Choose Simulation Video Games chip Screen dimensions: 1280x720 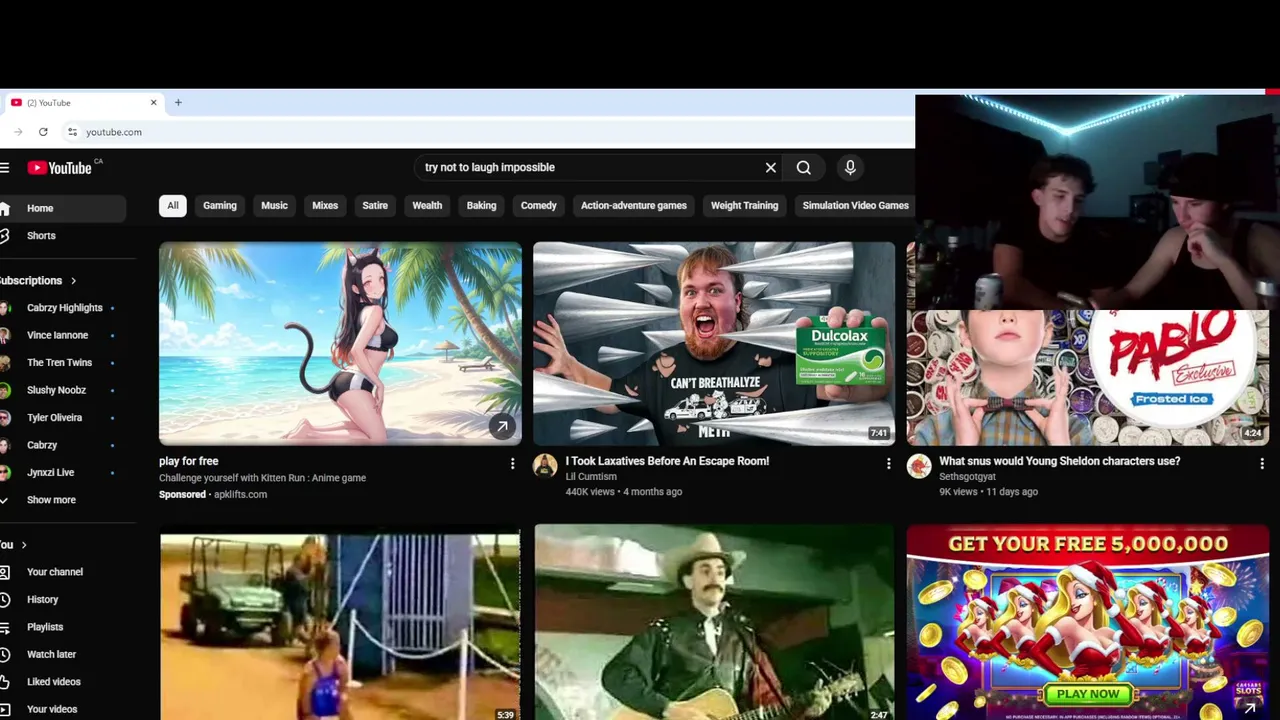(855, 206)
